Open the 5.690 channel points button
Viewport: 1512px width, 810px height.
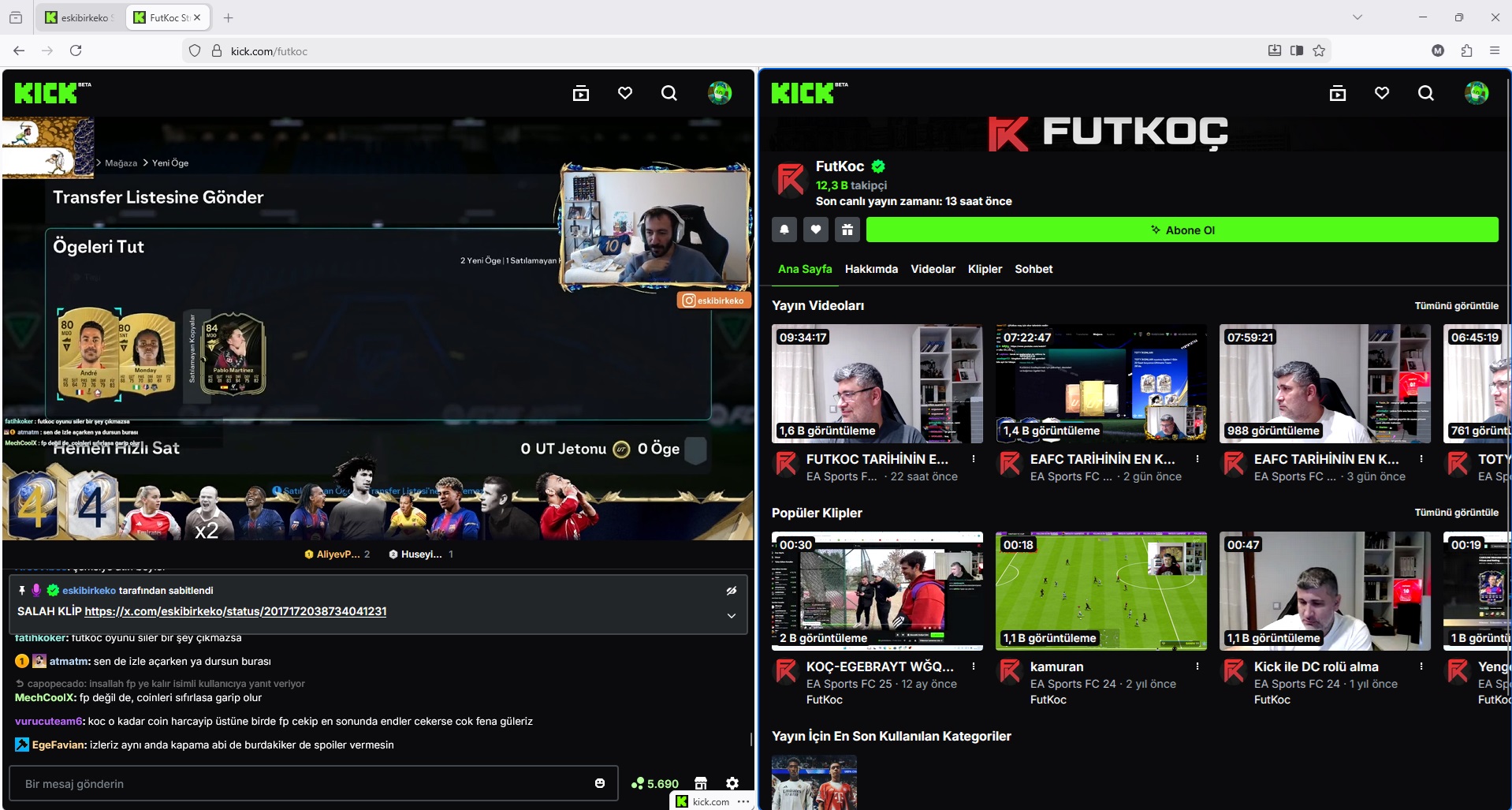655,783
